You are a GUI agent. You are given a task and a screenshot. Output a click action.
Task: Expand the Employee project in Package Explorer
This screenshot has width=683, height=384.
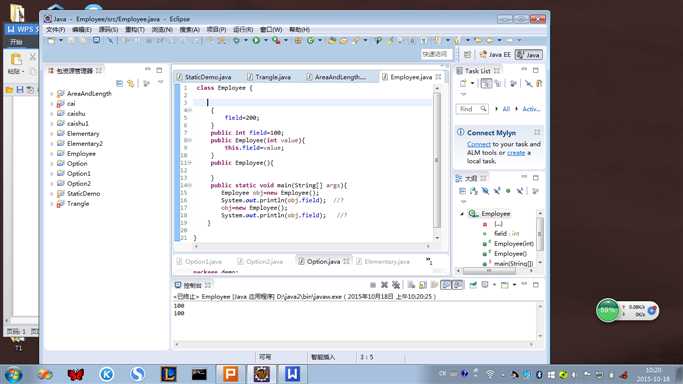point(52,154)
